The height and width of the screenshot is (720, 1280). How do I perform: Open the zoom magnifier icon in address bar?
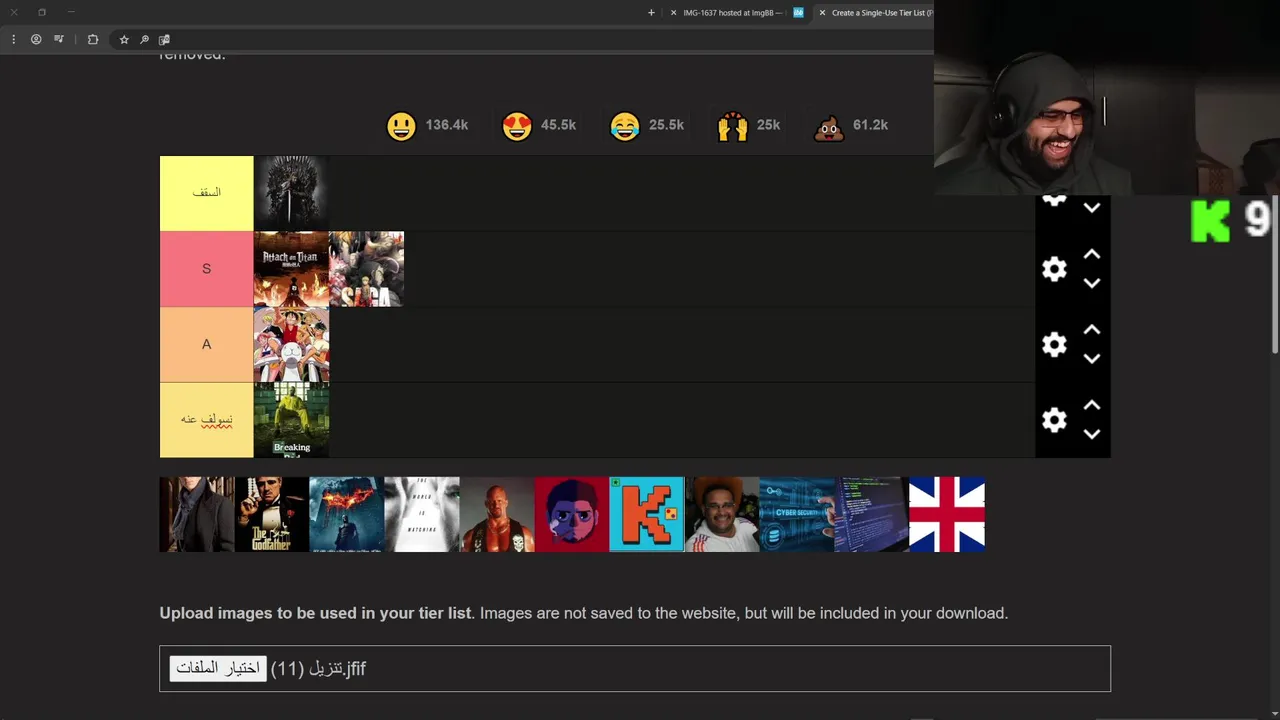coord(144,39)
